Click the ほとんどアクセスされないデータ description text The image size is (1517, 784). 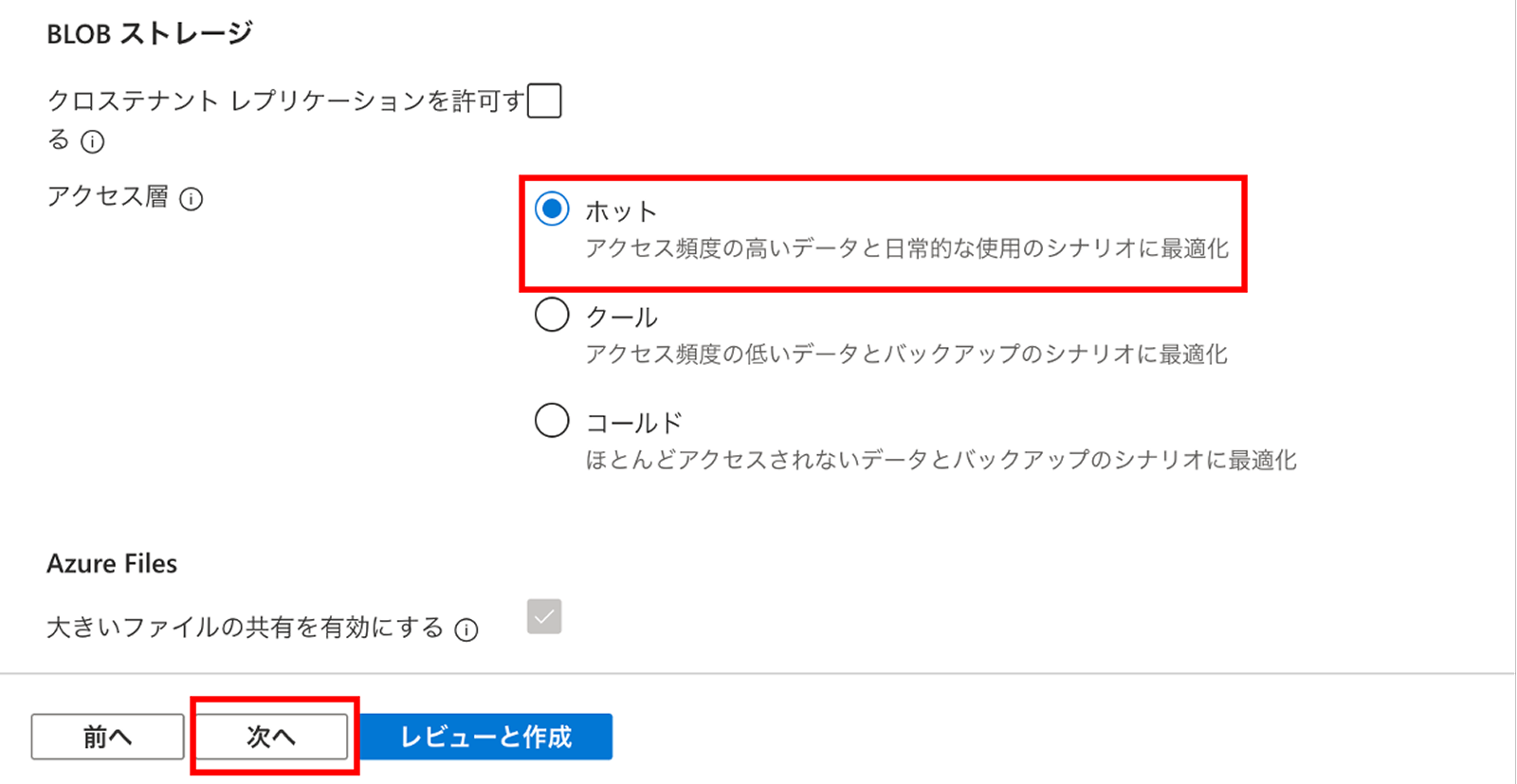[941, 461]
